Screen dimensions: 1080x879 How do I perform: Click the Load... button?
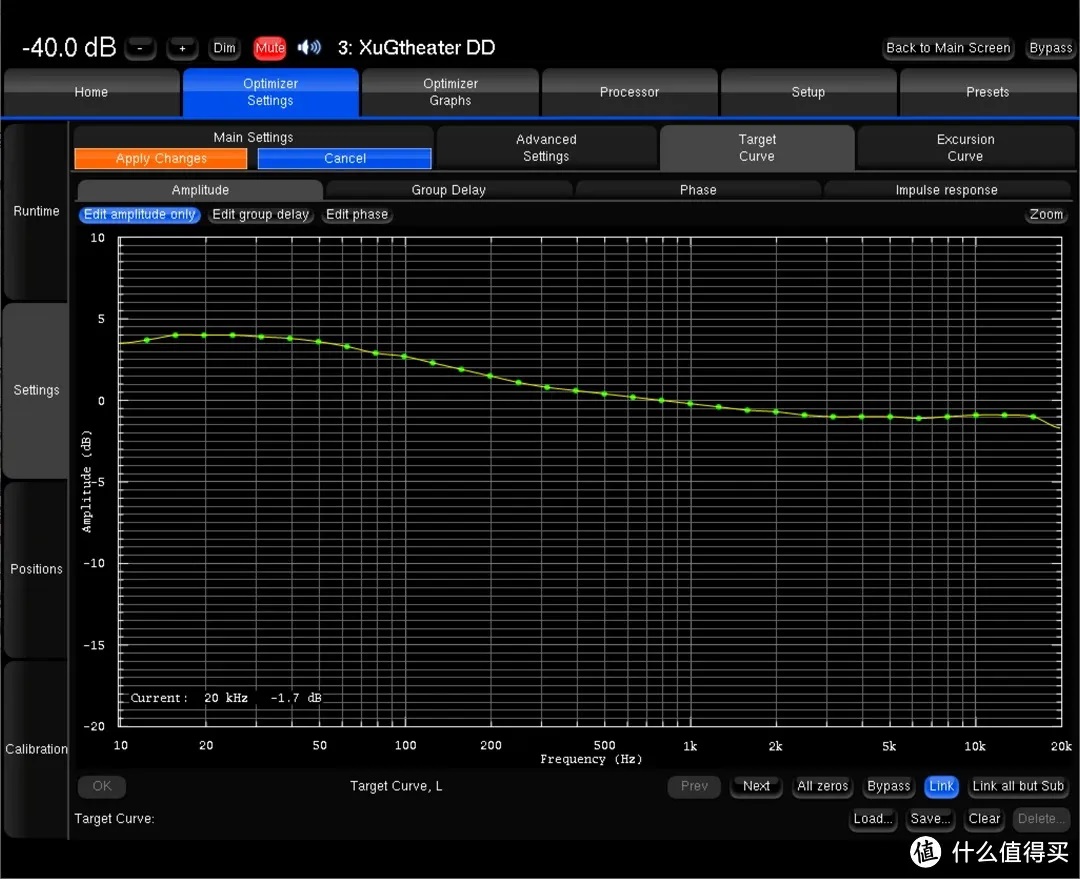873,819
